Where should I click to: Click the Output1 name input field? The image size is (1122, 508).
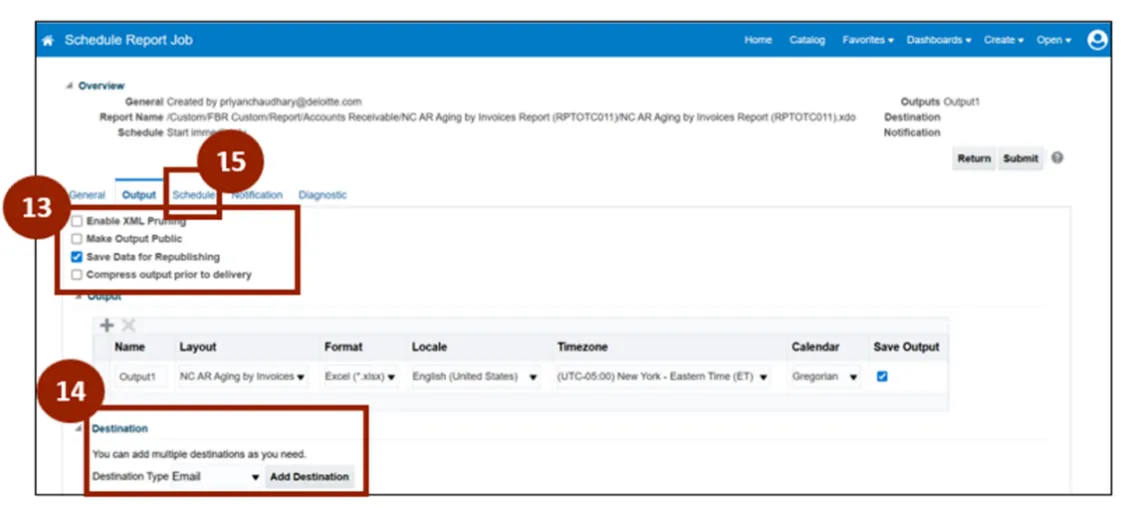[x=141, y=376]
